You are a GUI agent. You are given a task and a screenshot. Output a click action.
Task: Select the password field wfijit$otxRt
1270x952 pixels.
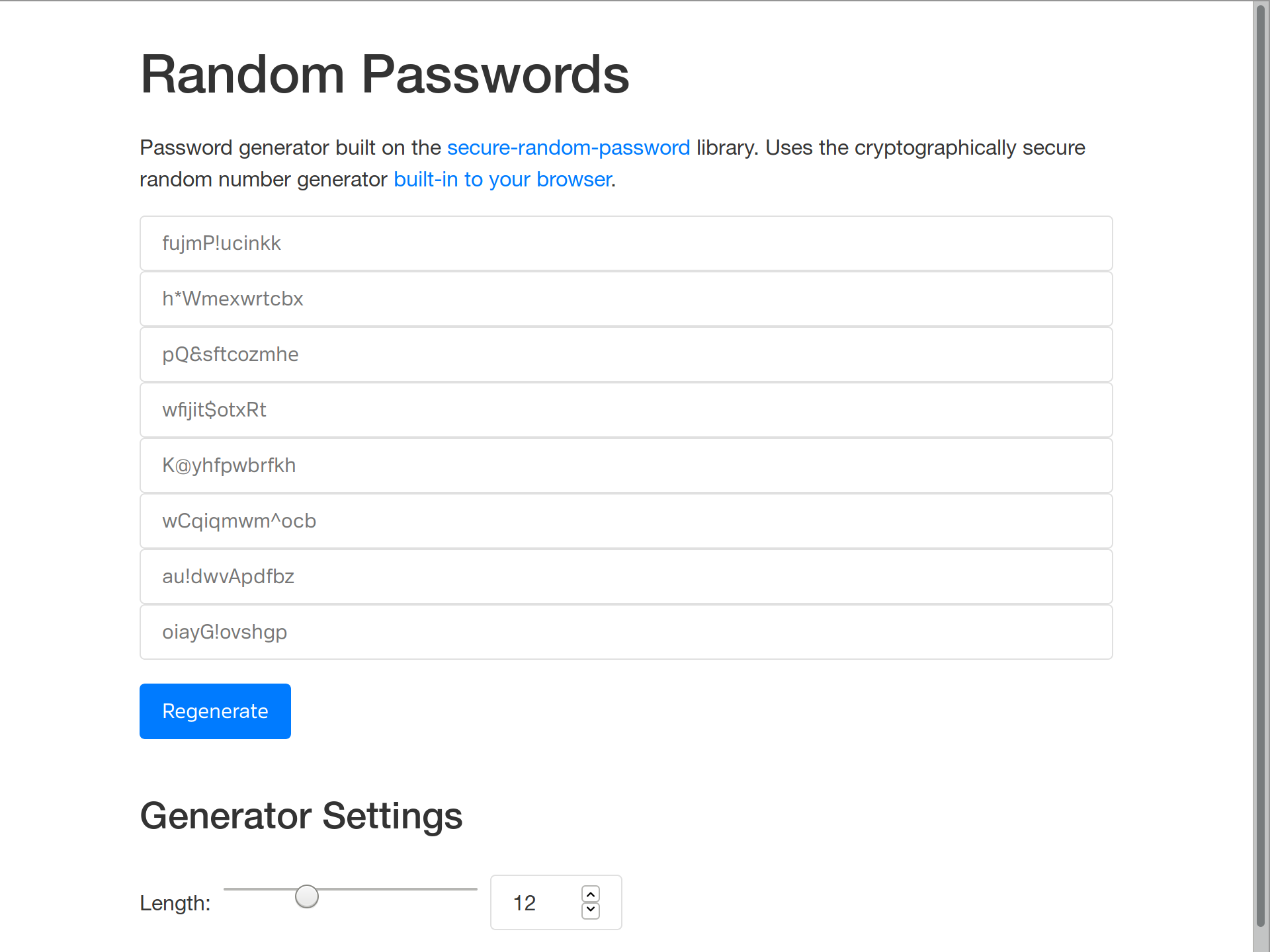point(626,410)
